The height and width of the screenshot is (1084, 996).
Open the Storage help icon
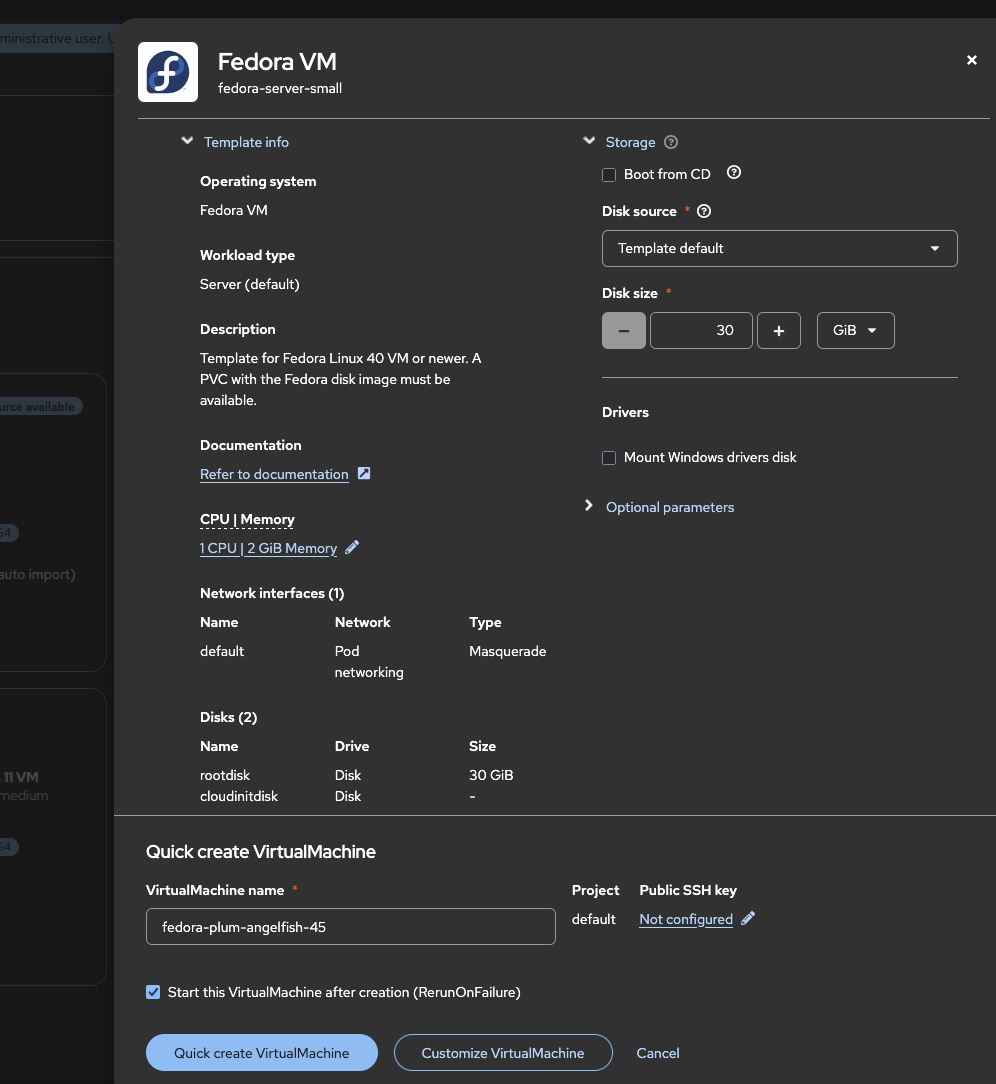coord(670,142)
